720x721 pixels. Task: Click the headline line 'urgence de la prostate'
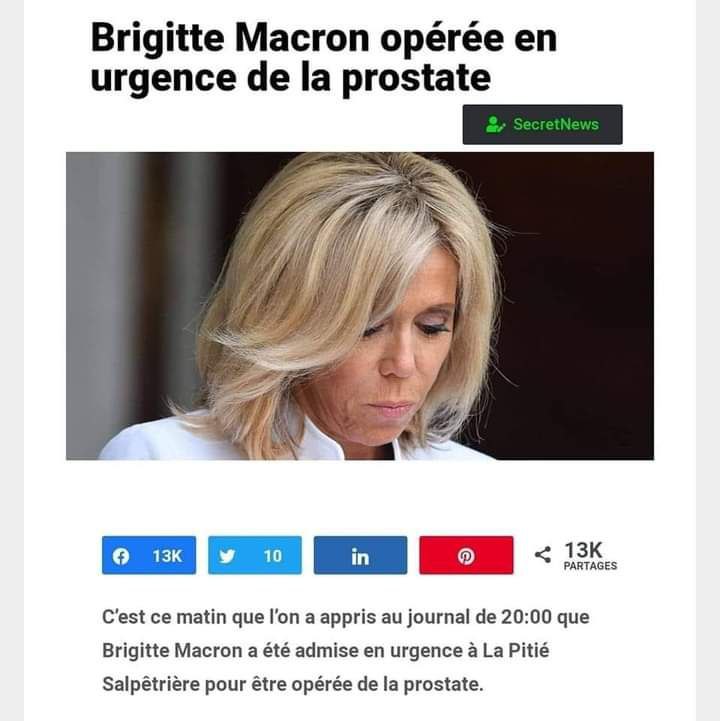coord(291,78)
